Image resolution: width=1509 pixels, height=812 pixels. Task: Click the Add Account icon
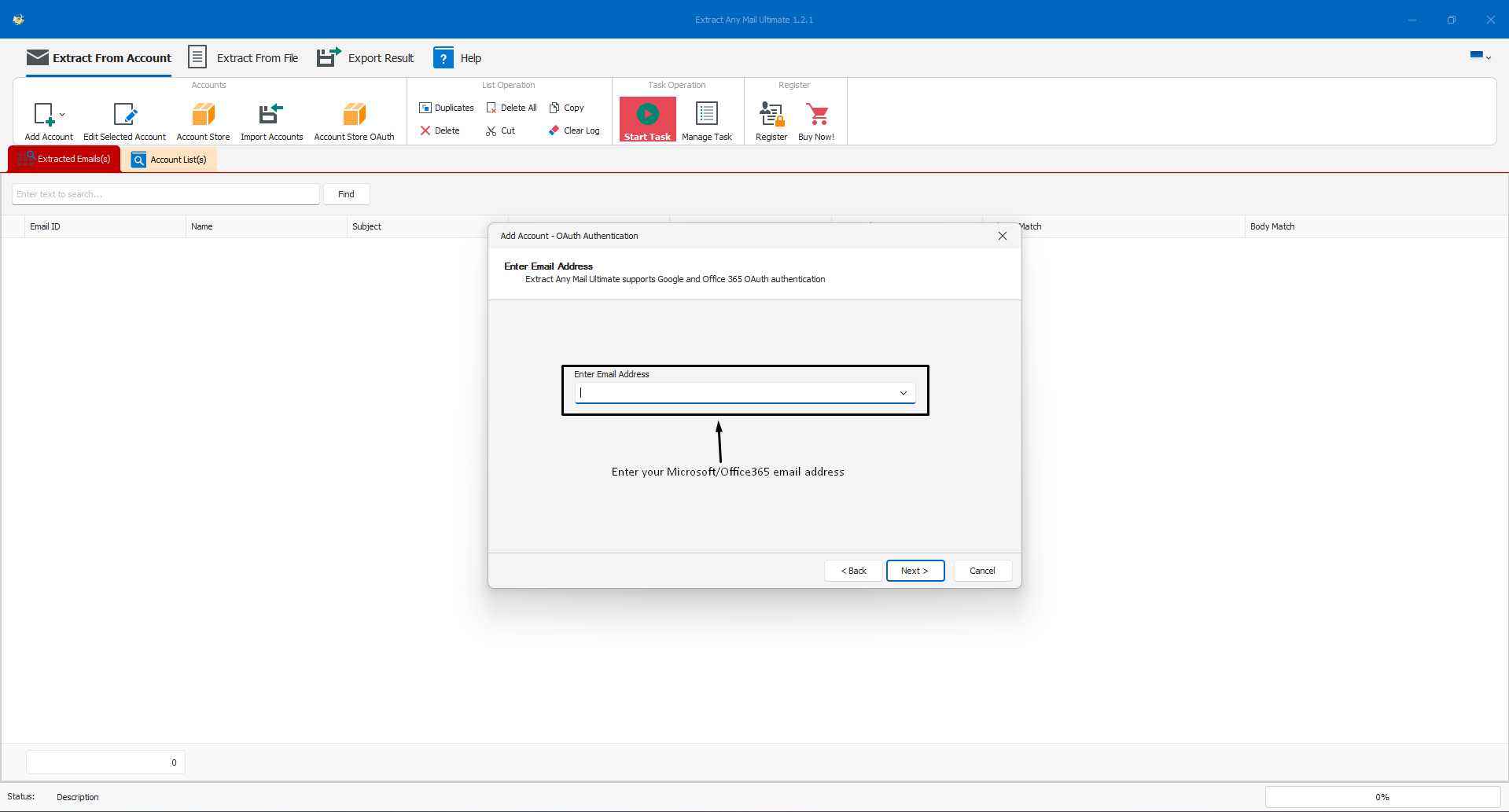(44, 115)
